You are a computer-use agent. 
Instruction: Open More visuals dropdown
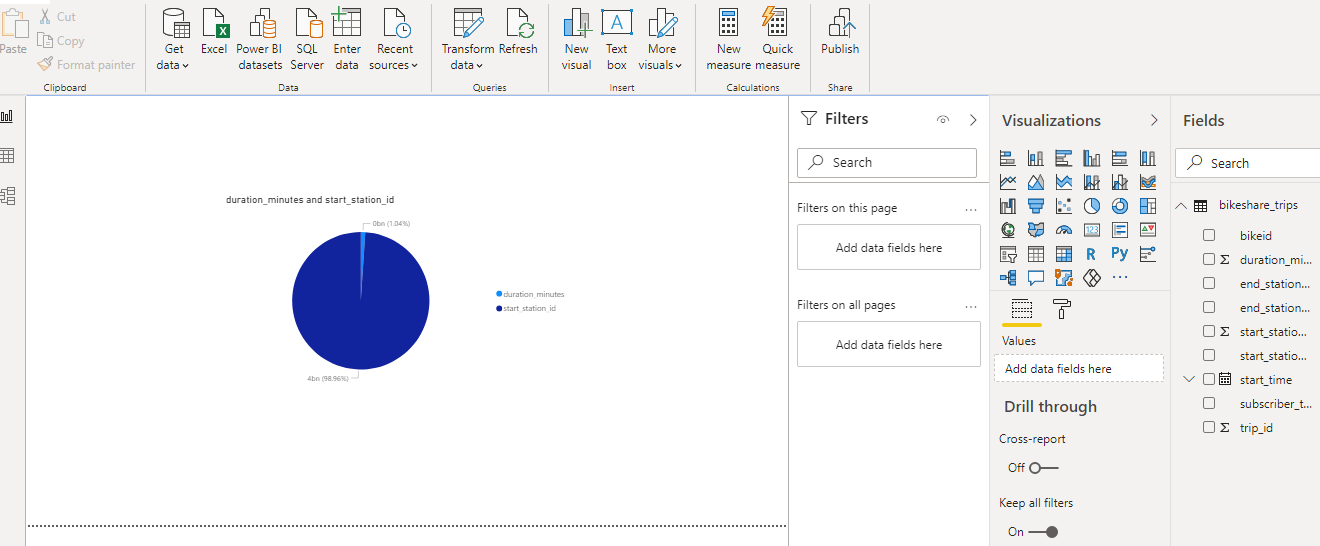pos(661,39)
